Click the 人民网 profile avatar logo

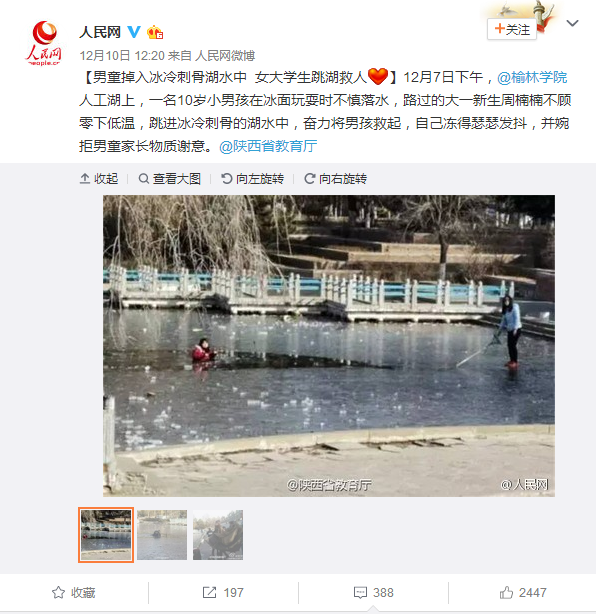(x=44, y=43)
